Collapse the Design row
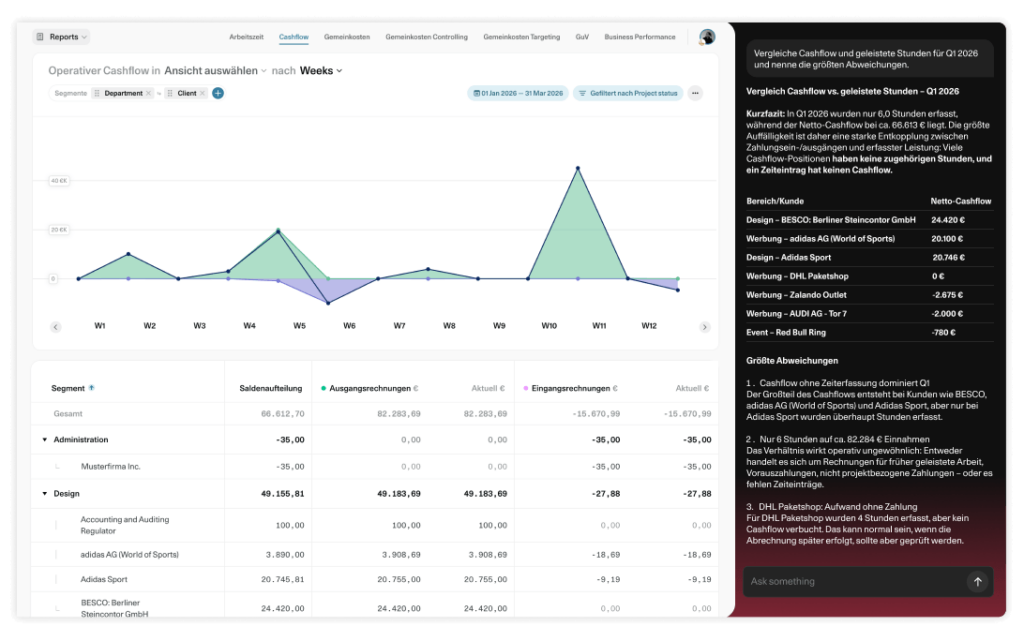The width and height of the screenshot is (1024, 641). [x=44, y=493]
